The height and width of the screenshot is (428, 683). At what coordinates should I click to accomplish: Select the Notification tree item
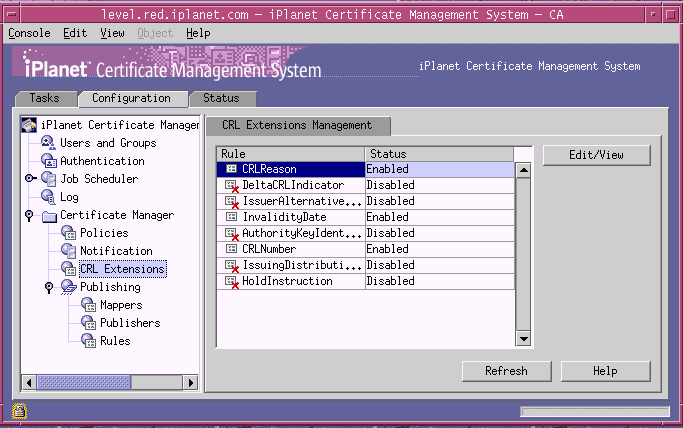coord(116,251)
